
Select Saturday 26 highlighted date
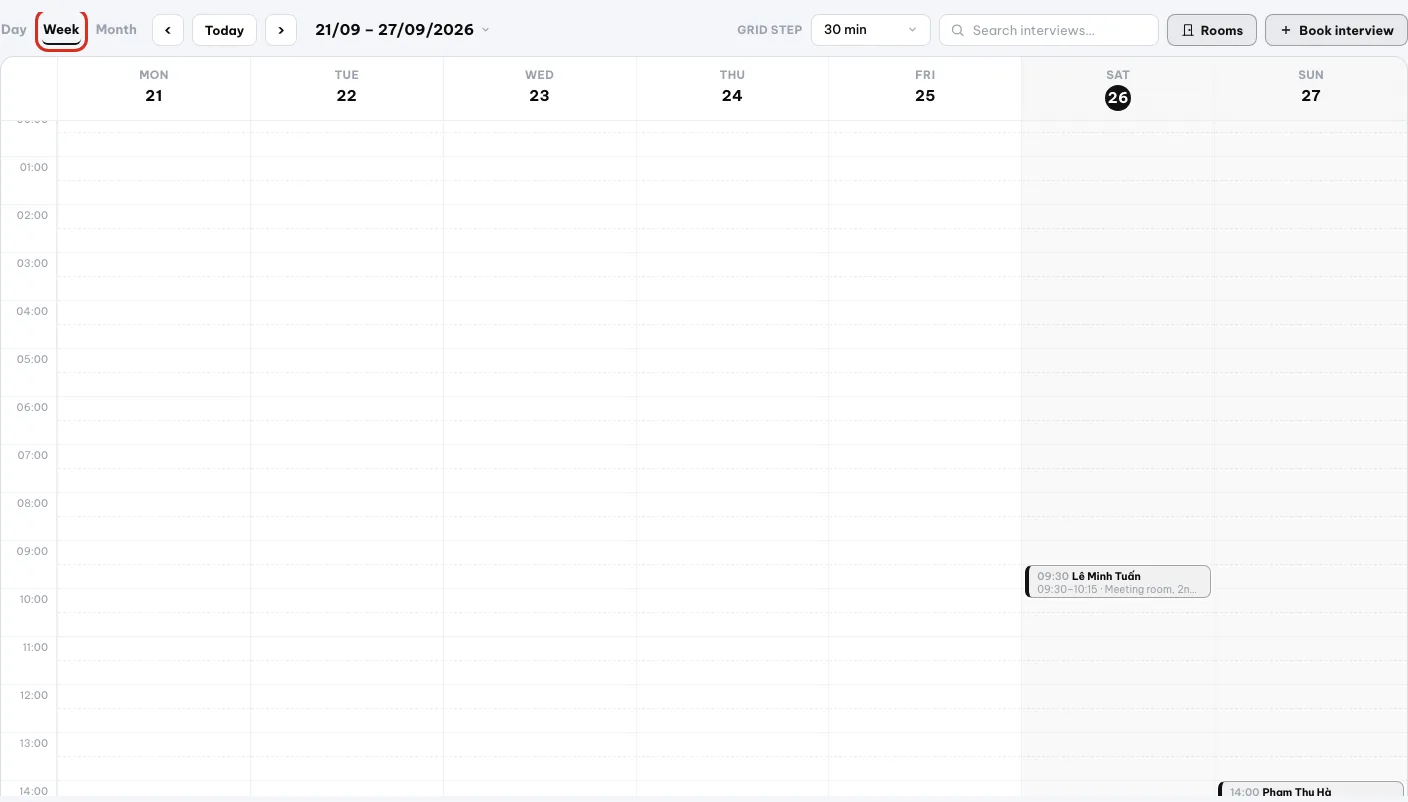(x=1118, y=98)
